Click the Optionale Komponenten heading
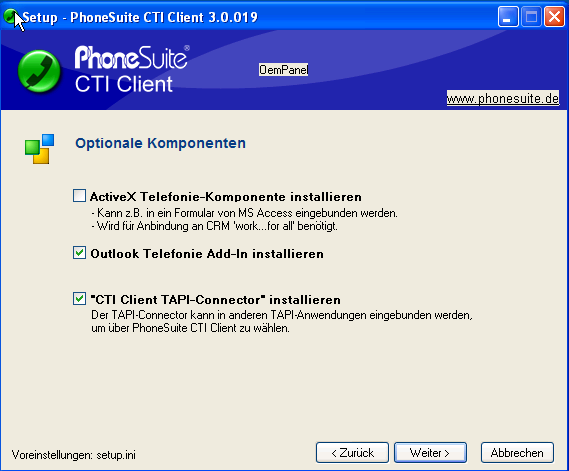 160,143
